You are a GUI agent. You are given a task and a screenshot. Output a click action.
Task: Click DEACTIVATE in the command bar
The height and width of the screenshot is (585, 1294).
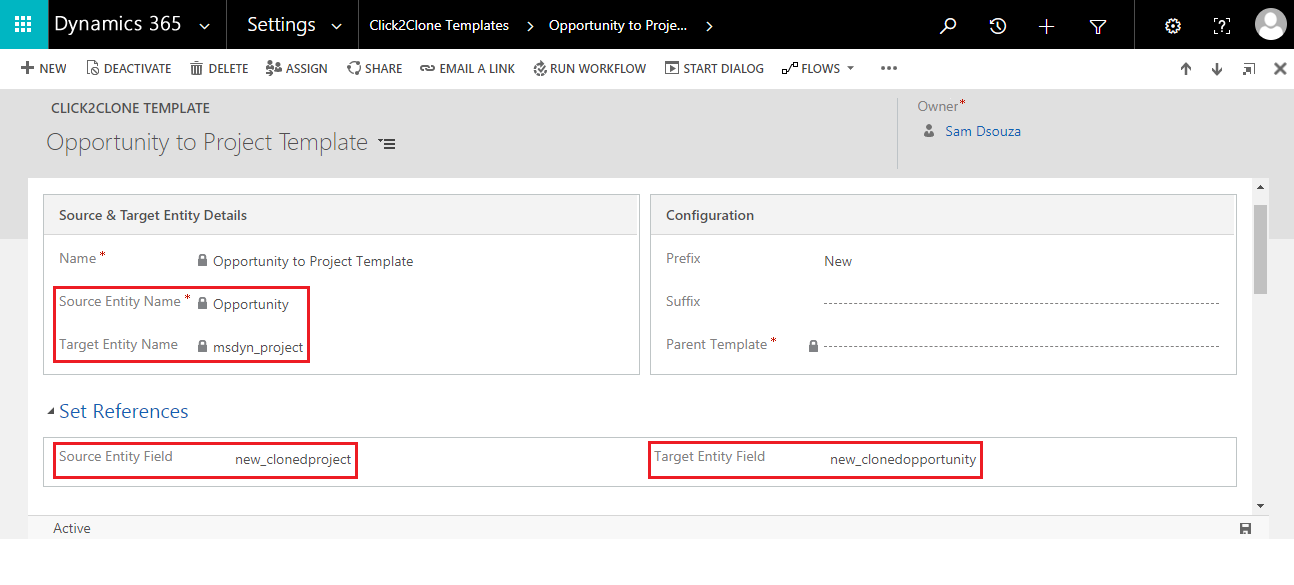[x=129, y=69]
